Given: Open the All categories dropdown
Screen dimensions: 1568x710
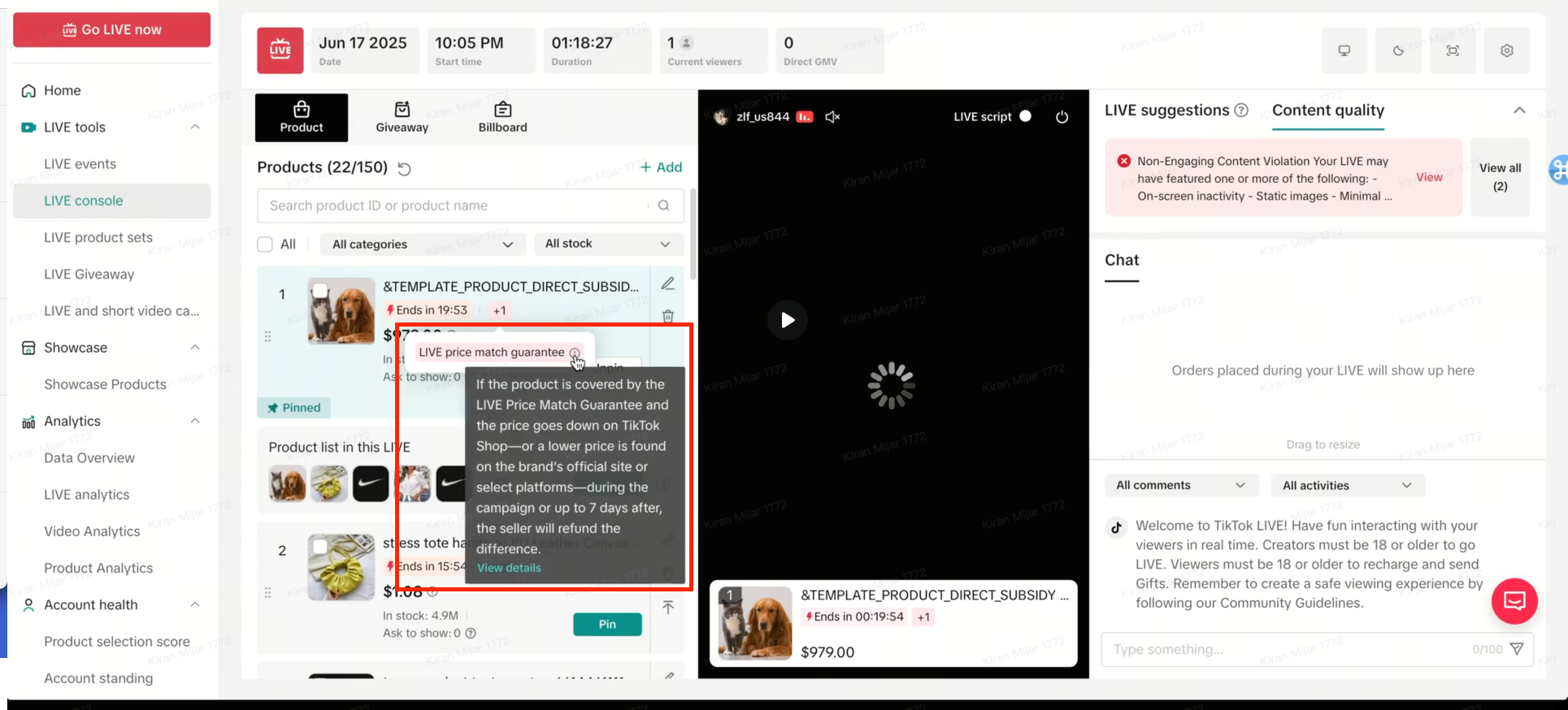Looking at the screenshot, I should click(422, 245).
